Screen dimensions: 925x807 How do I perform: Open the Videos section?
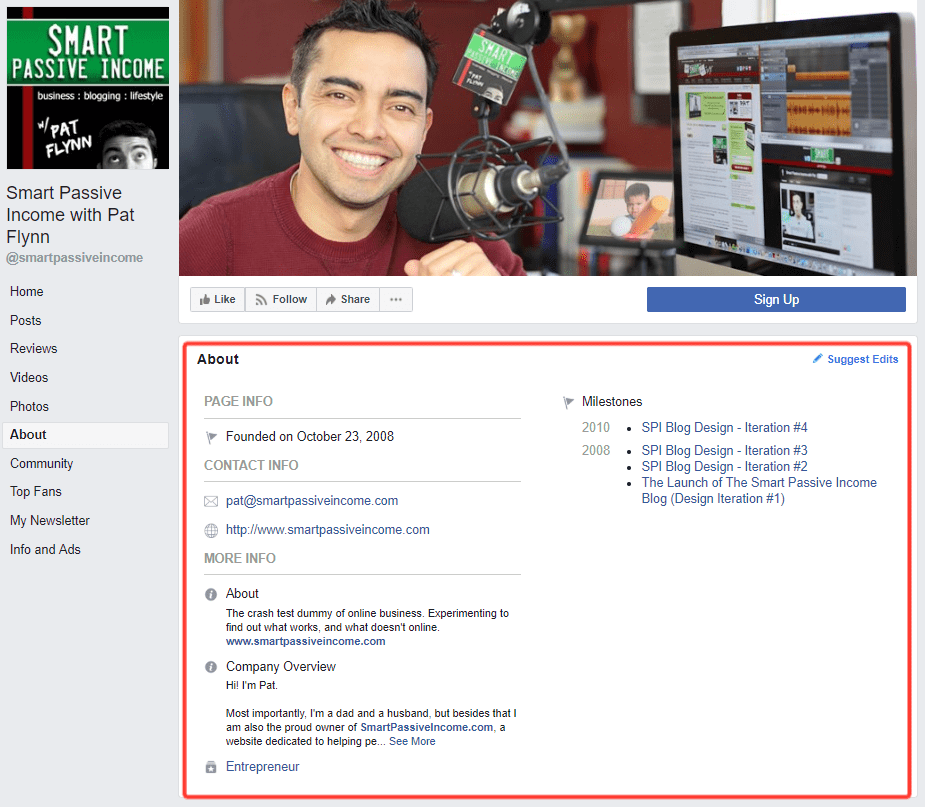coord(29,378)
